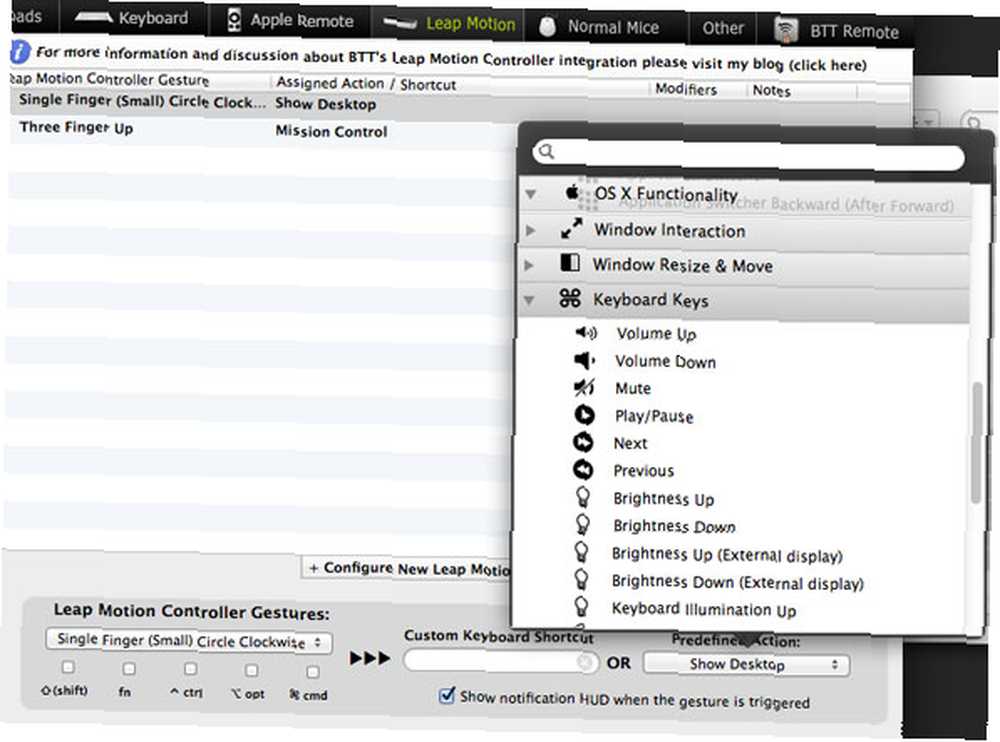The image size is (1000, 742).
Task: Pick the Next track icon
Action: (x=583, y=442)
